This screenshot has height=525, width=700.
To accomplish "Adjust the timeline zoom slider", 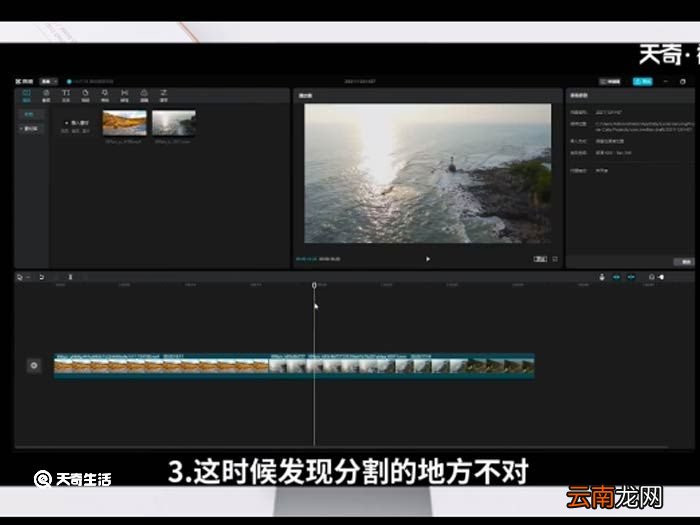I will coord(661,277).
